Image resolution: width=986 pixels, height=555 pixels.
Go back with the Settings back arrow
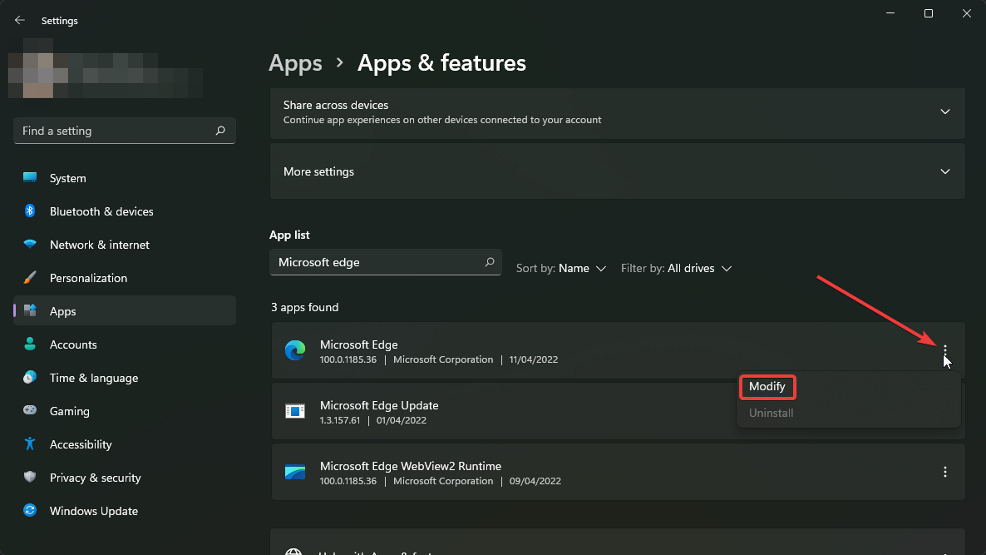coord(19,20)
